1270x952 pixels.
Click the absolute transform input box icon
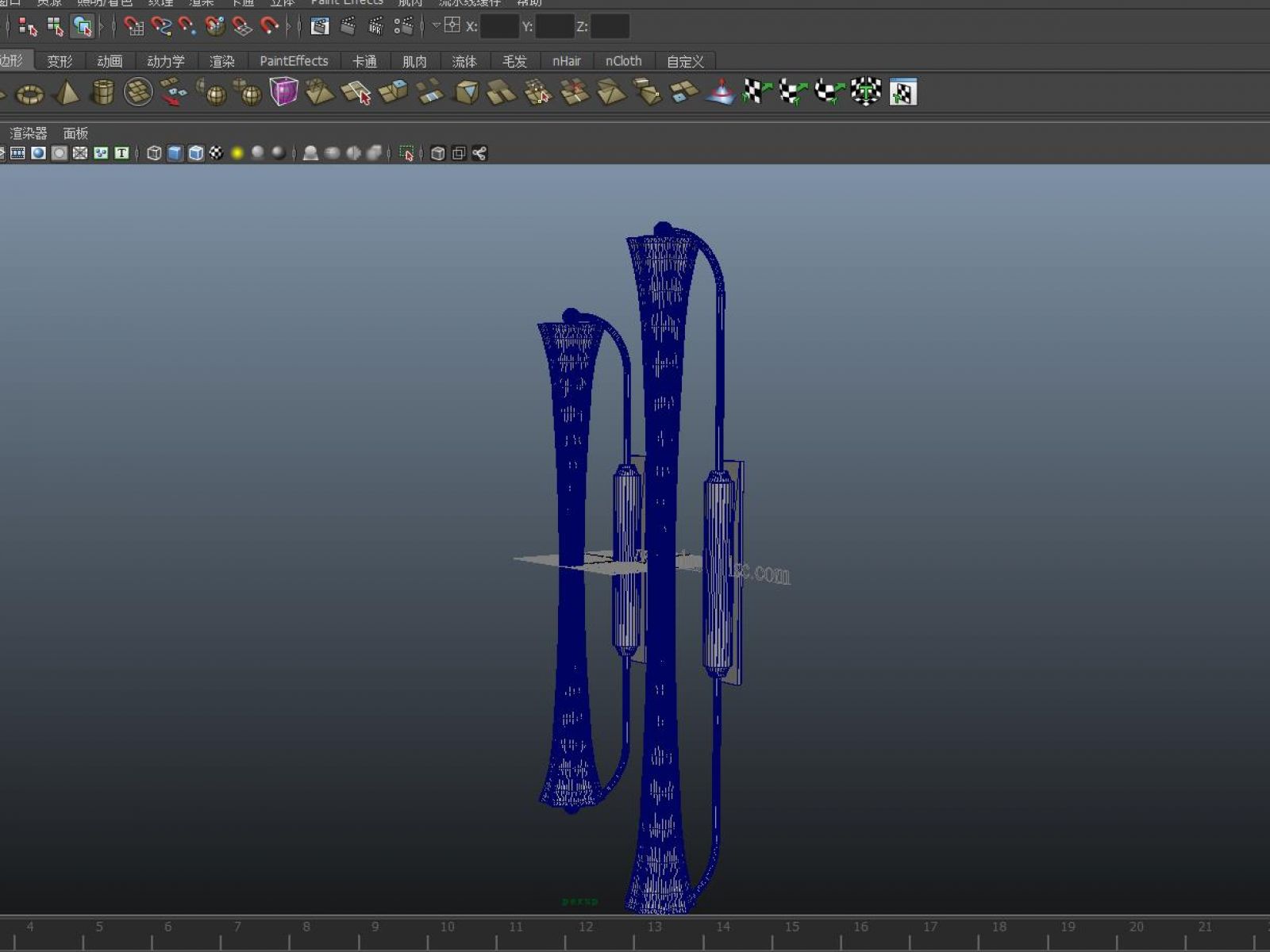coord(452,25)
